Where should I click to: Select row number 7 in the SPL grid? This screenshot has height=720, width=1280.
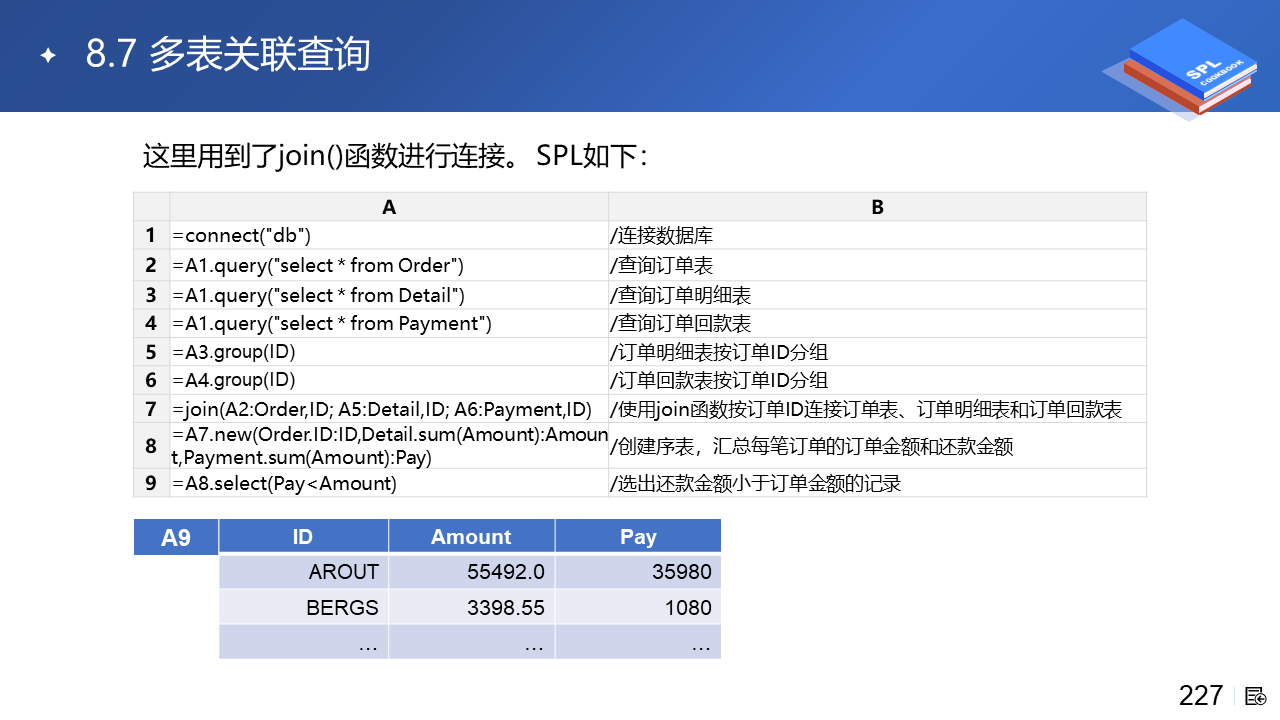151,409
